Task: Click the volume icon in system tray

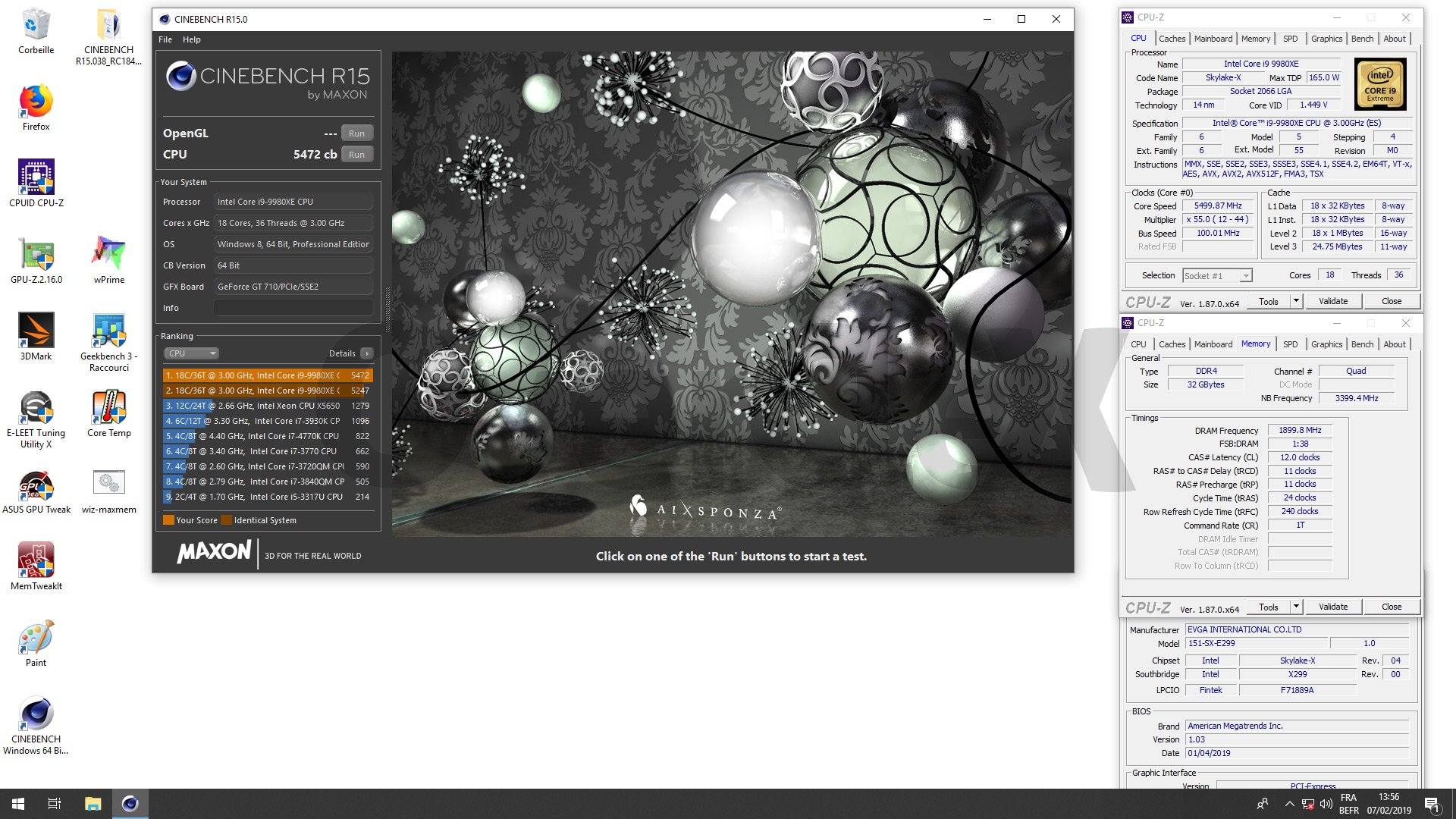Action: point(1326,804)
